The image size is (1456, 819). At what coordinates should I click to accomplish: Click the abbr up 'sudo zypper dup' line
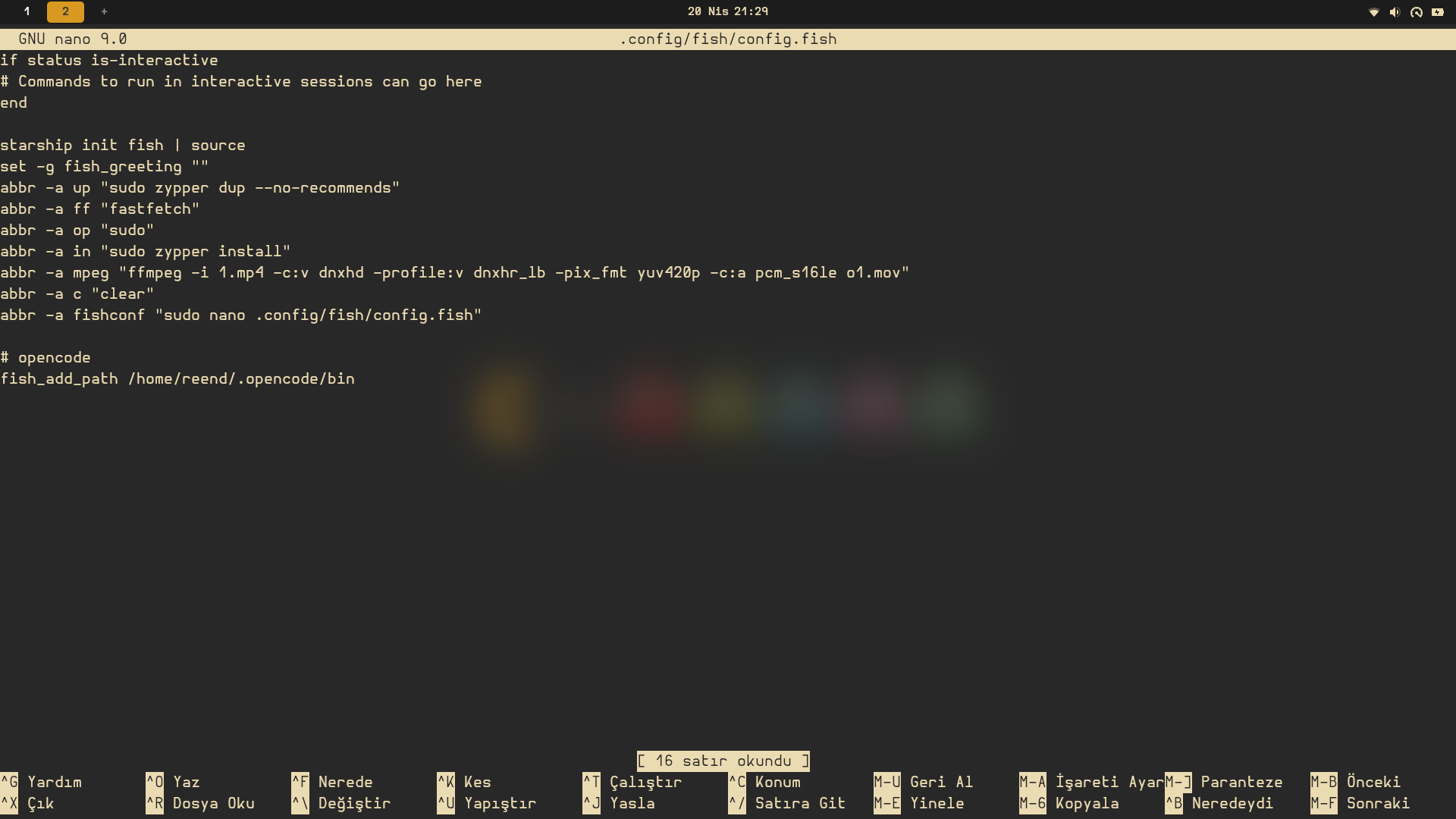coord(200,187)
